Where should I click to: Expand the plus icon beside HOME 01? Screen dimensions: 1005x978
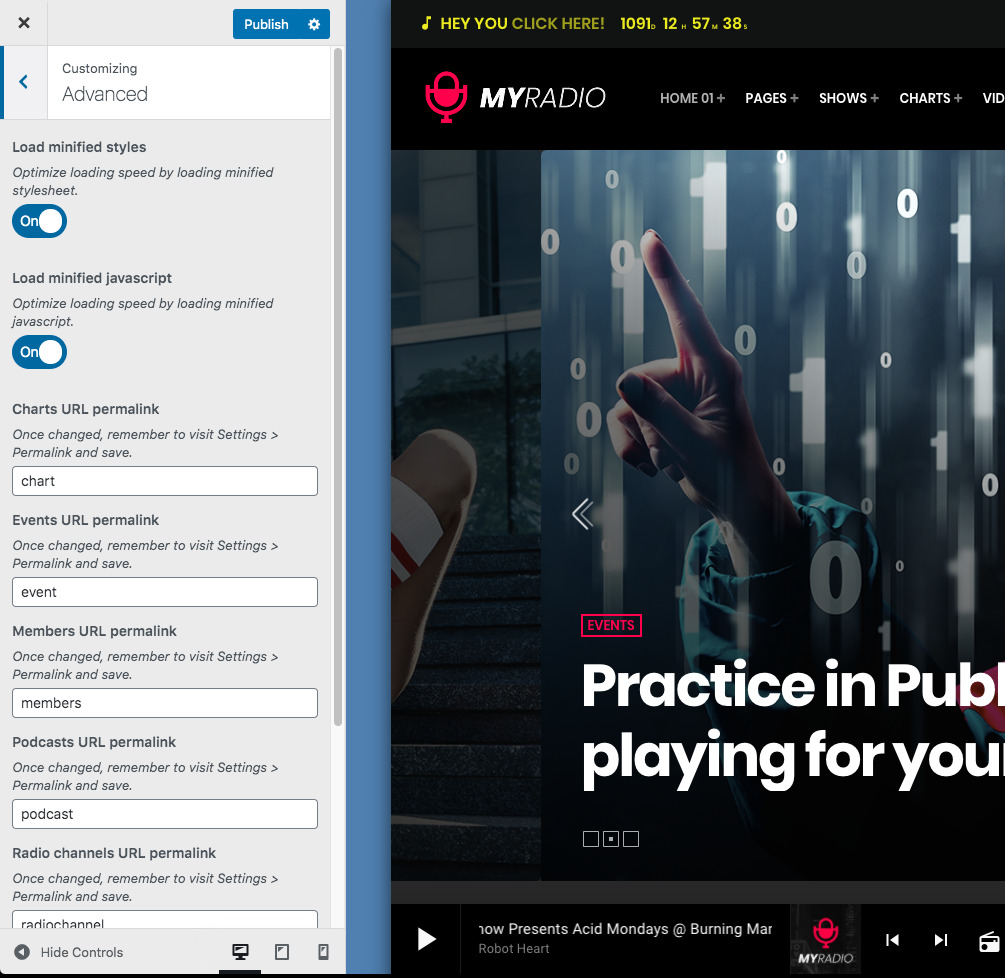[x=721, y=98]
